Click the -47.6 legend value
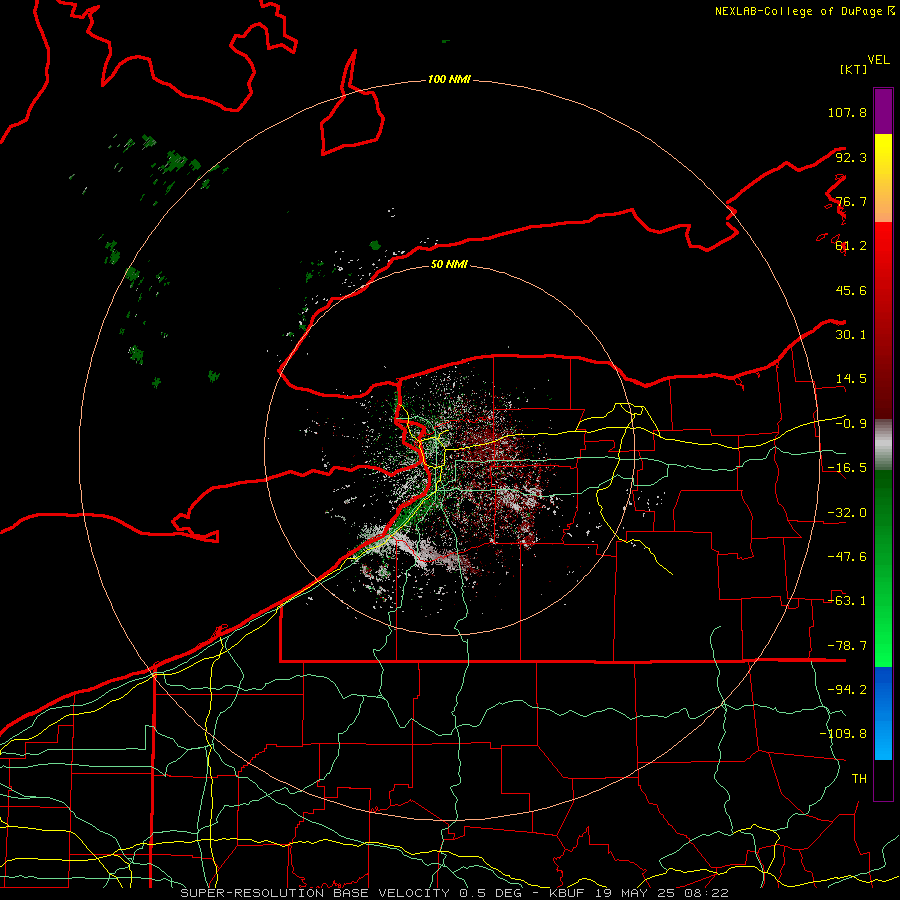This screenshot has width=900, height=900. 847,557
